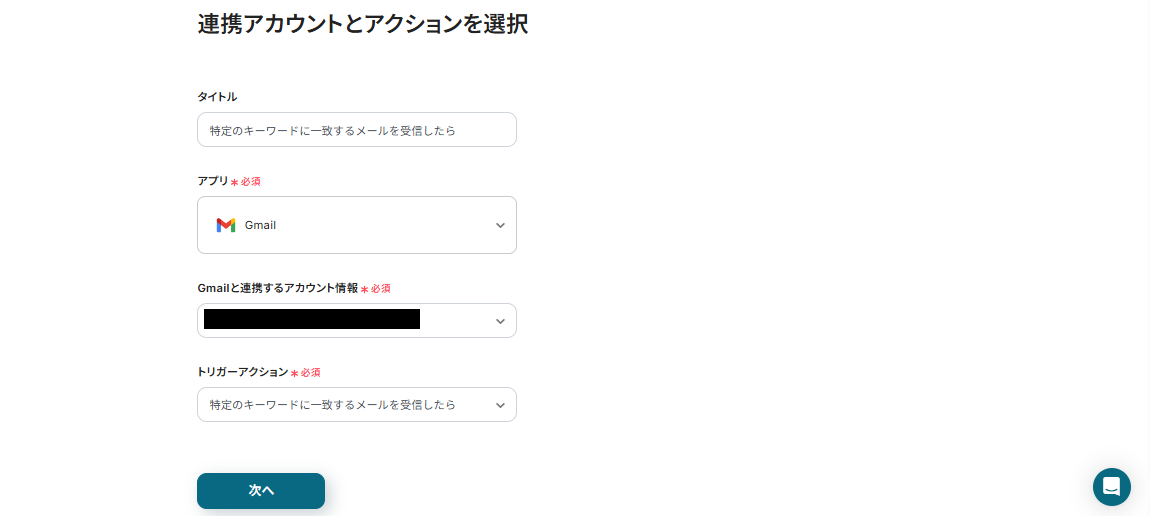
Task: Click the redacted account name
Action: tap(311, 320)
